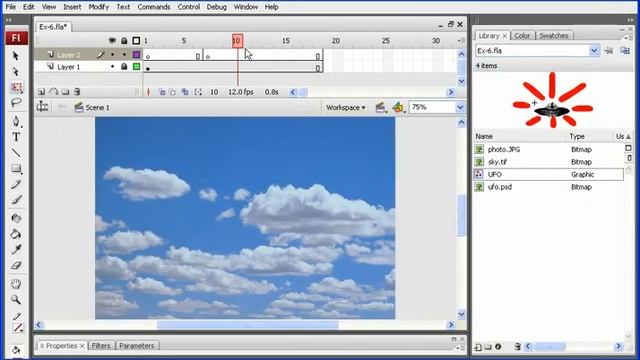Click the UFO preview thumbnail

pyautogui.click(x=552, y=100)
